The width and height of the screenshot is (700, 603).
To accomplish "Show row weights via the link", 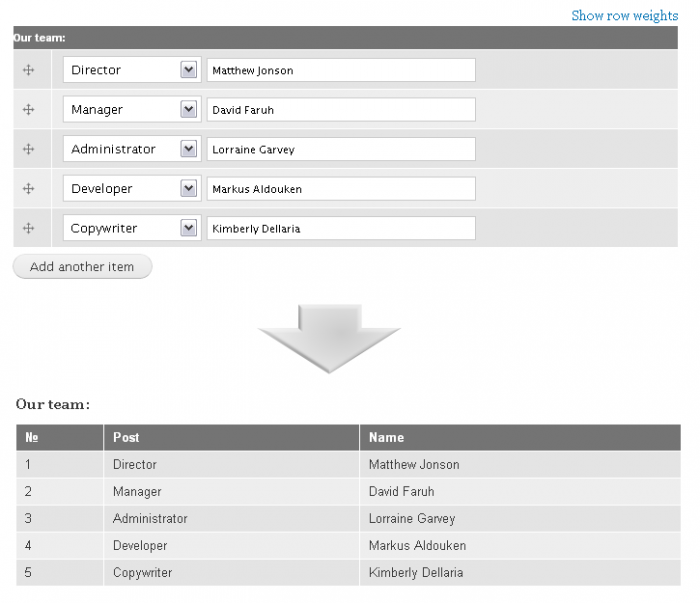I will click(x=625, y=16).
